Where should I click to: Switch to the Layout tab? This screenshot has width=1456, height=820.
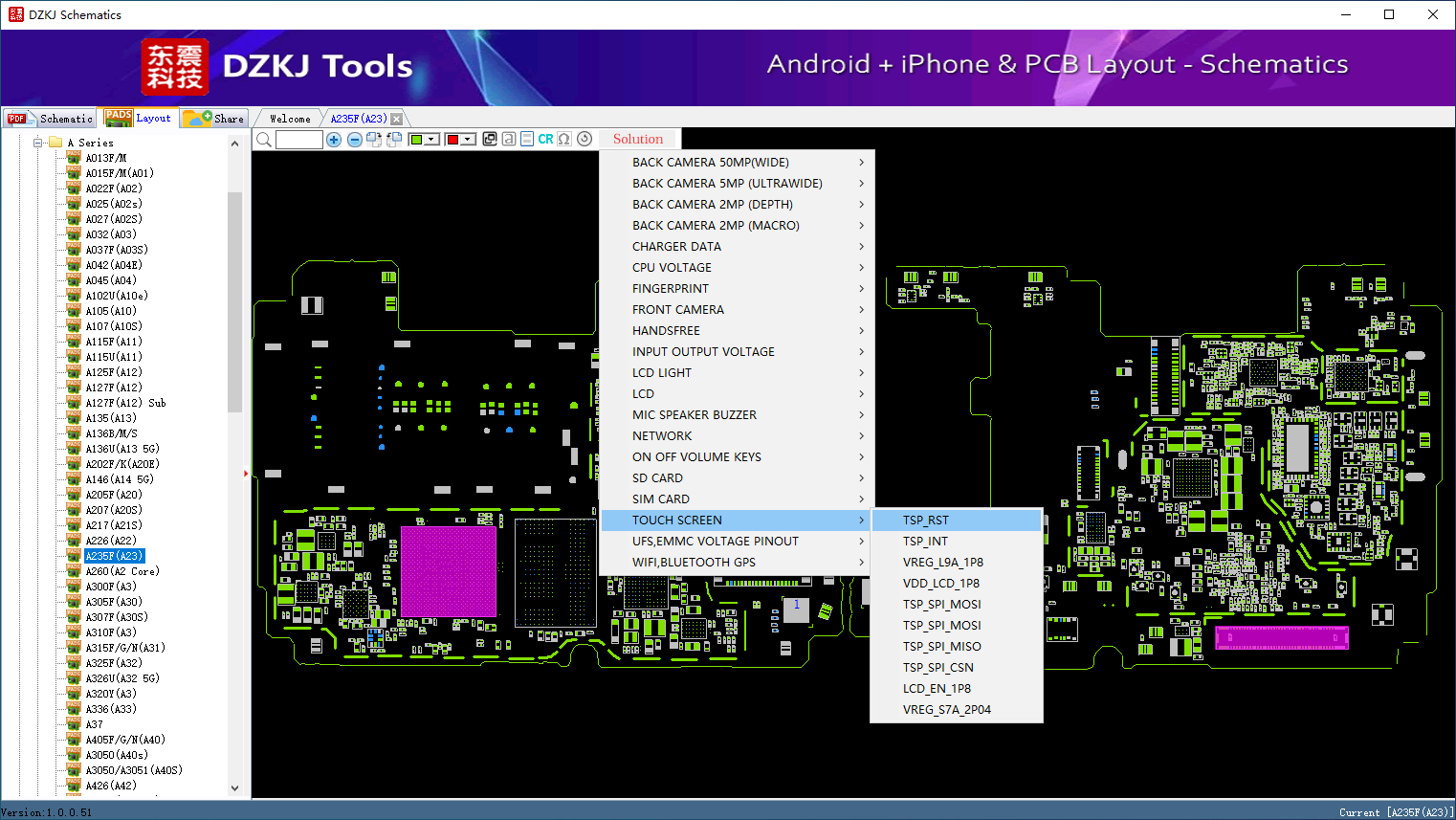[138, 118]
